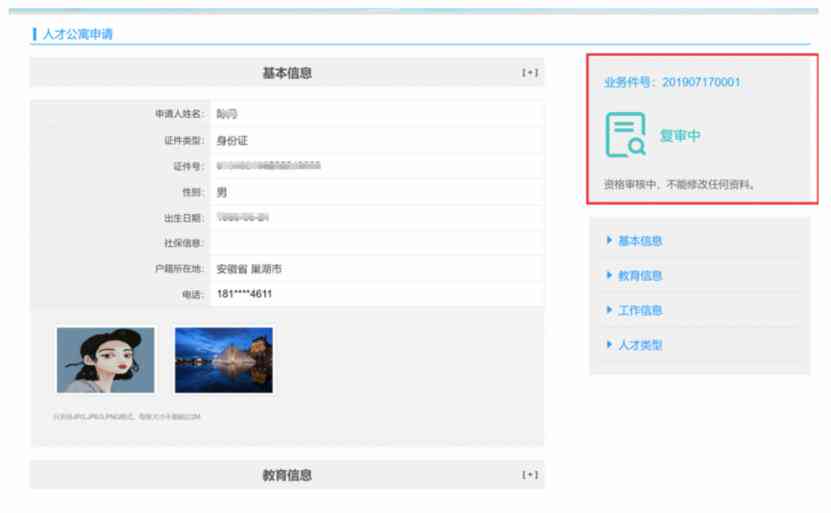Select the 人才公寓申请 page title
The height and width of the screenshot is (513, 831).
pyautogui.click(x=77, y=34)
